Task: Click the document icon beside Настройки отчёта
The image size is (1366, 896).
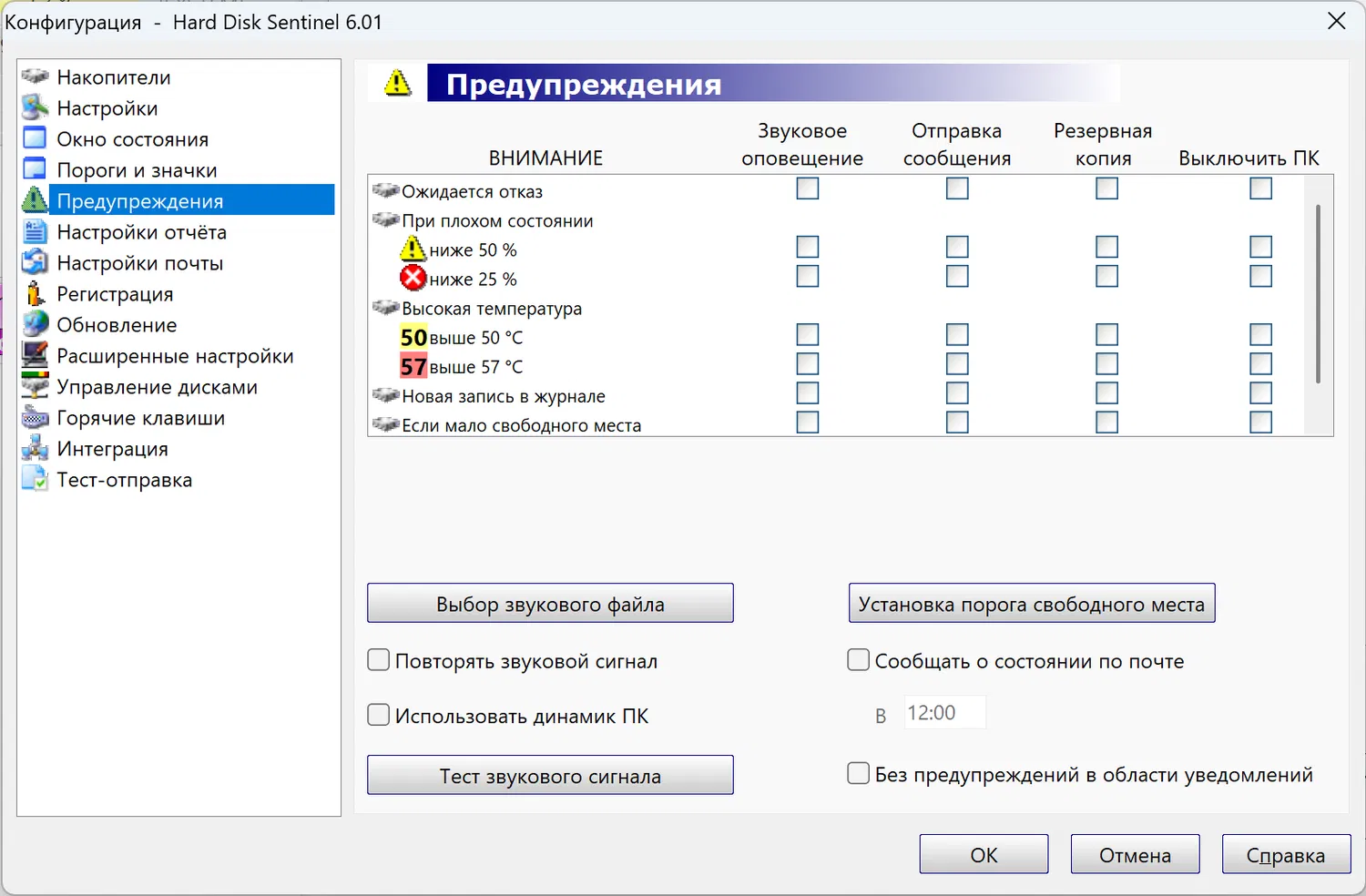Action: click(x=35, y=231)
